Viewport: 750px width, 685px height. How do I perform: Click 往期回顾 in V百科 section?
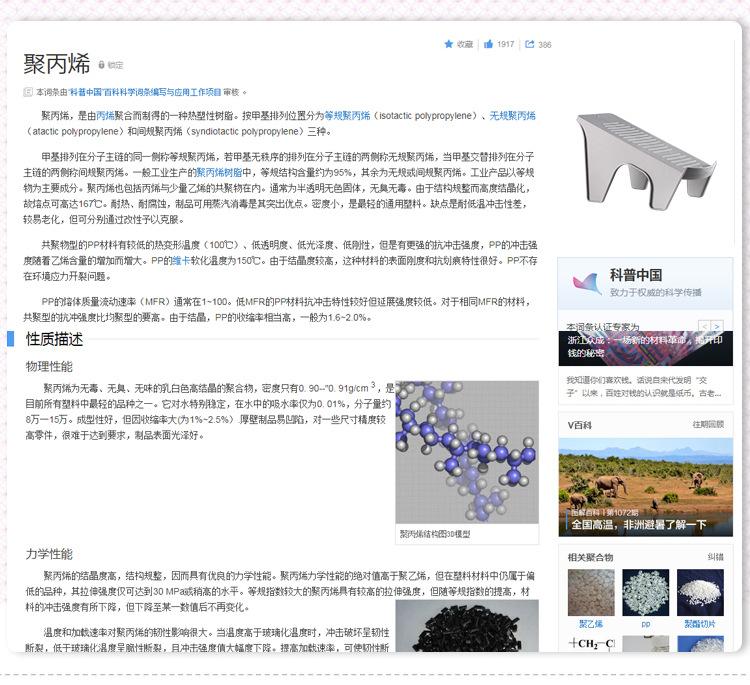pos(708,424)
